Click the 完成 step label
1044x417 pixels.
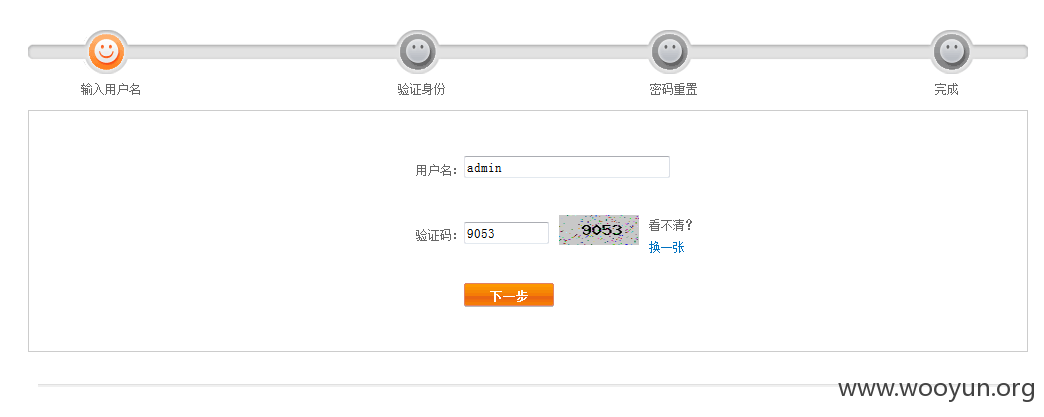tap(946, 89)
